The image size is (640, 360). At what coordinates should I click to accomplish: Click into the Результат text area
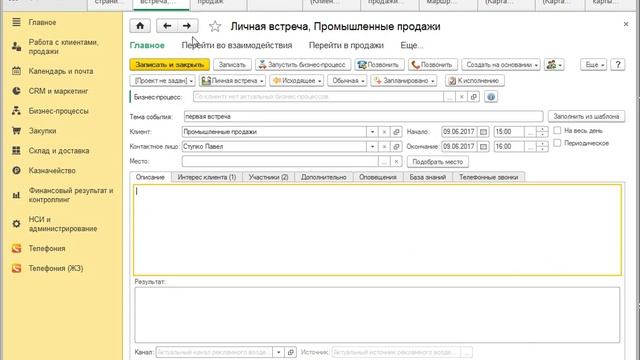[377, 315]
